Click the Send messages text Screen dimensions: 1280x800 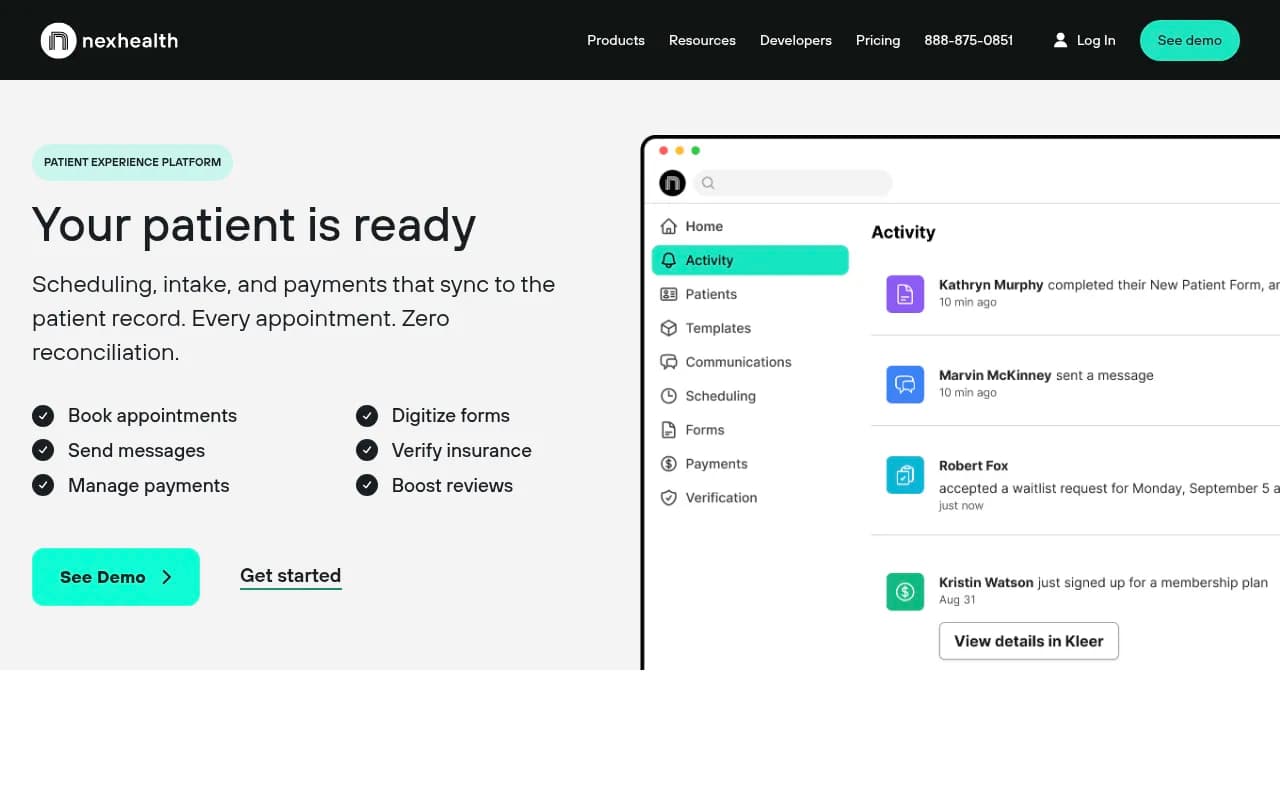point(136,450)
